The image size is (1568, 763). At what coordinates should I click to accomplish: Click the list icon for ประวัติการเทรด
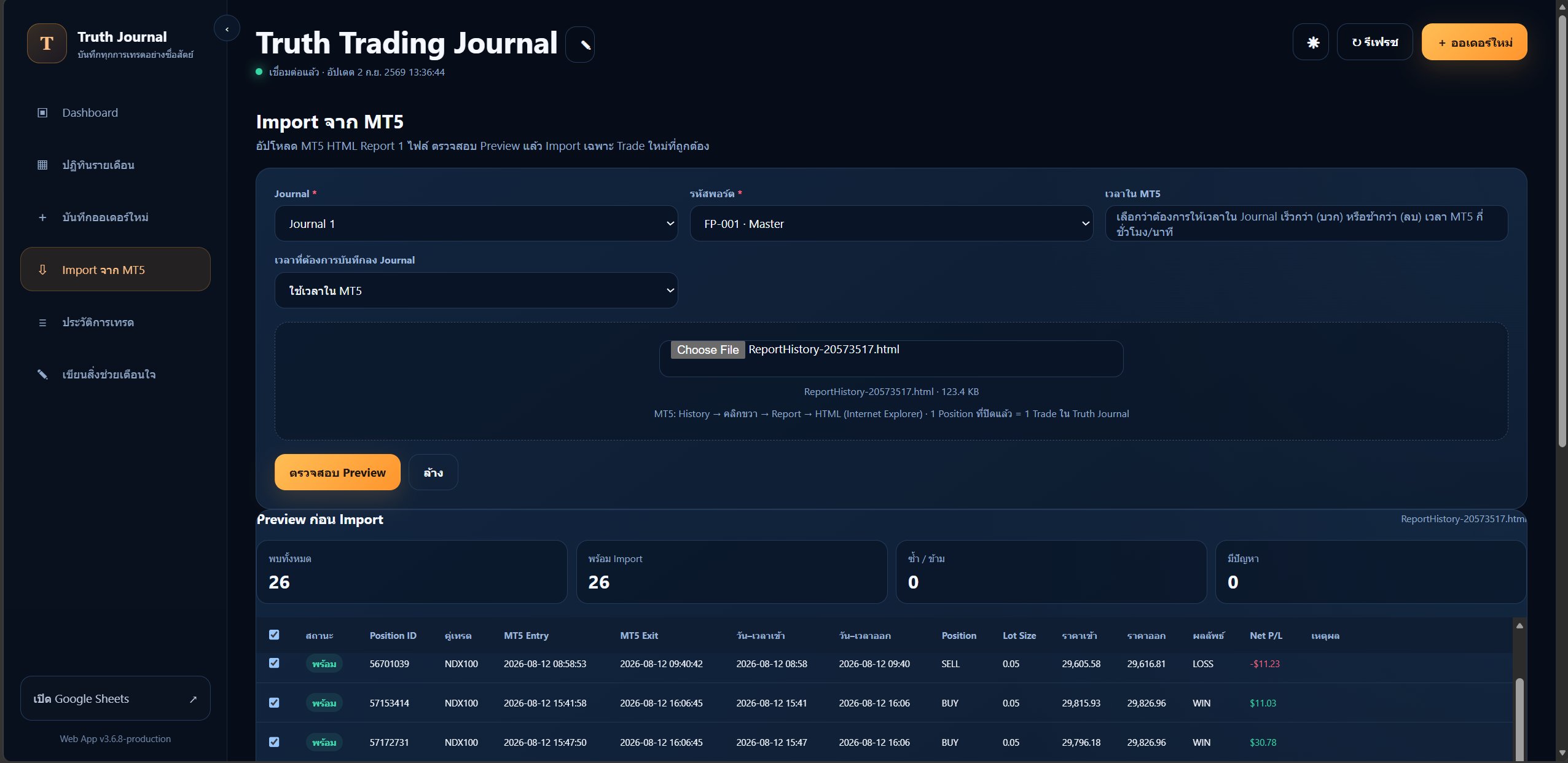point(42,323)
